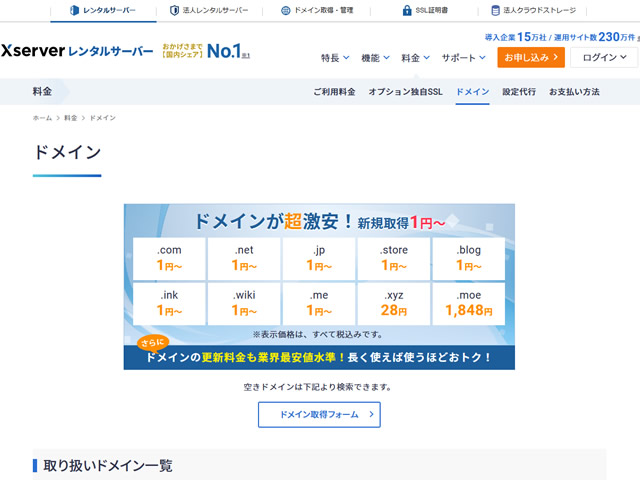This screenshot has width=640, height=480.
Task: Select ドメイン in the sub navigation
Action: point(472,92)
